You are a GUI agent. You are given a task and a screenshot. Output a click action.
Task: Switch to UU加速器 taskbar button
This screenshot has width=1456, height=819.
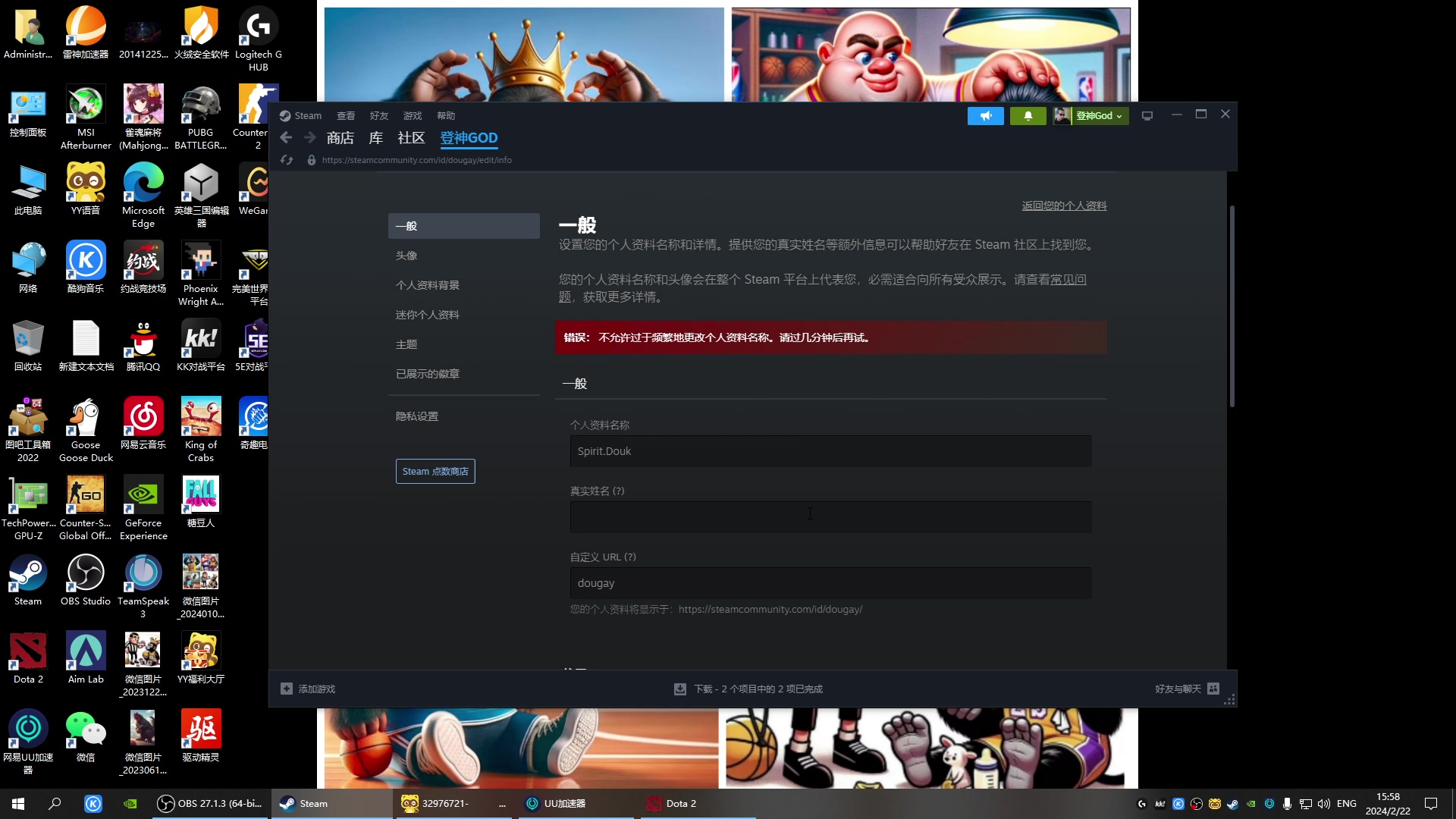pos(575,804)
